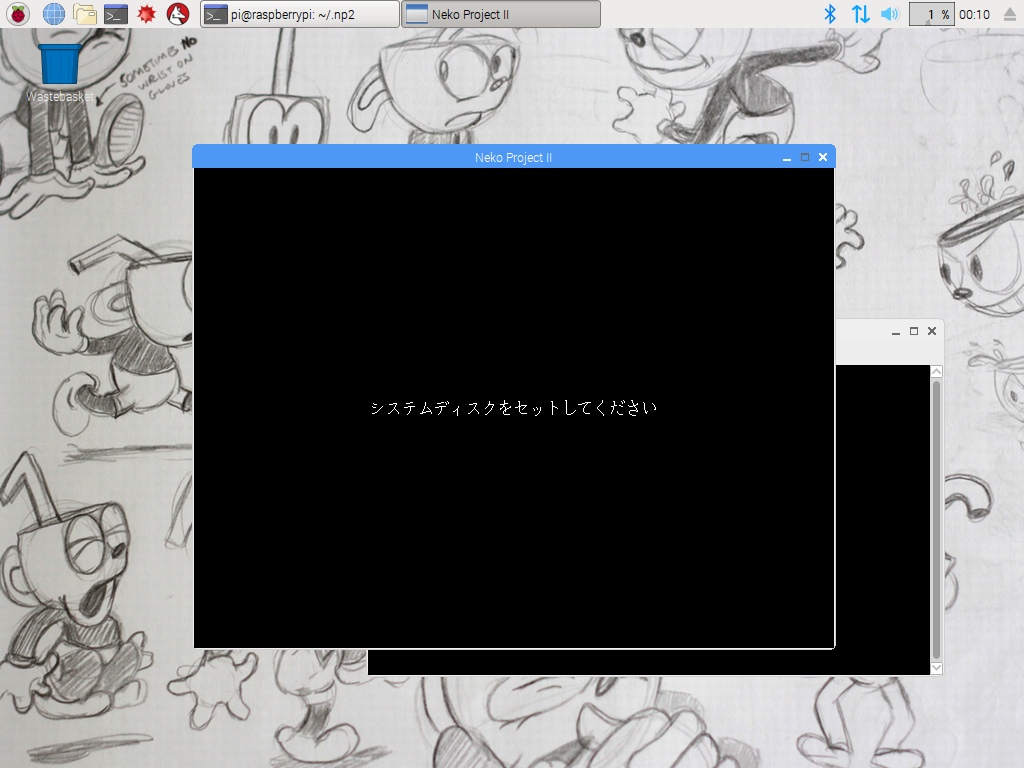This screenshot has width=1024, height=768.
Task: Open the Mathematica red spiky icon
Action: pyautogui.click(x=146, y=14)
